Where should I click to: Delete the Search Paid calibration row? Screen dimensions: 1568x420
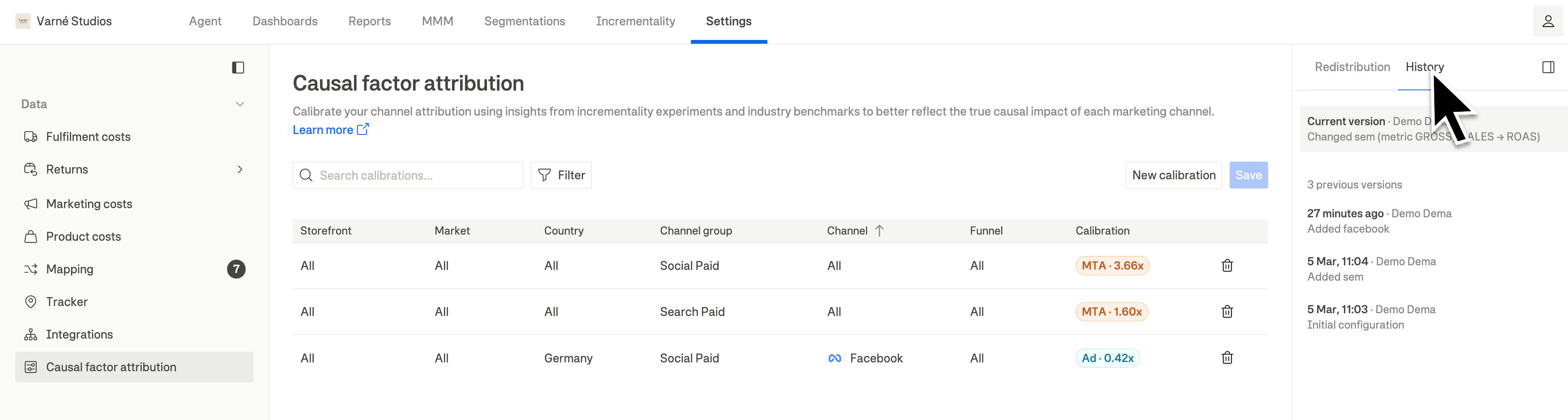[1227, 312]
